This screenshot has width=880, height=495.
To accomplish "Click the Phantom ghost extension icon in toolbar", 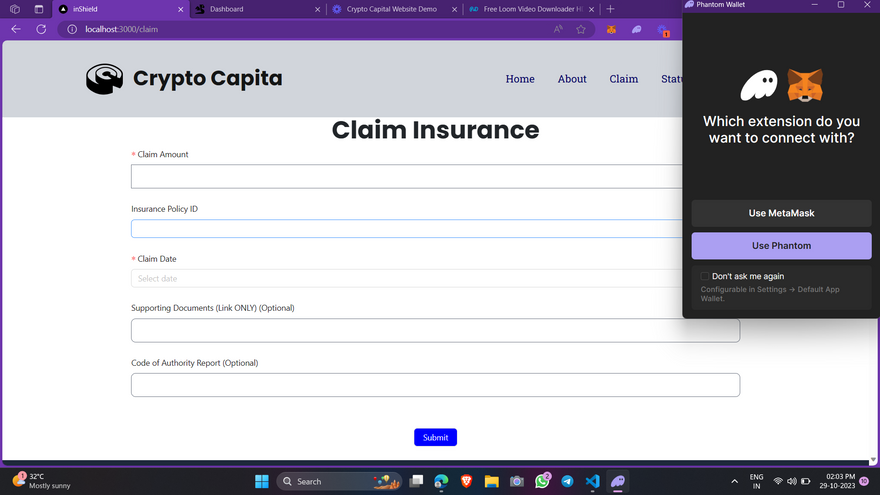I will point(636,29).
